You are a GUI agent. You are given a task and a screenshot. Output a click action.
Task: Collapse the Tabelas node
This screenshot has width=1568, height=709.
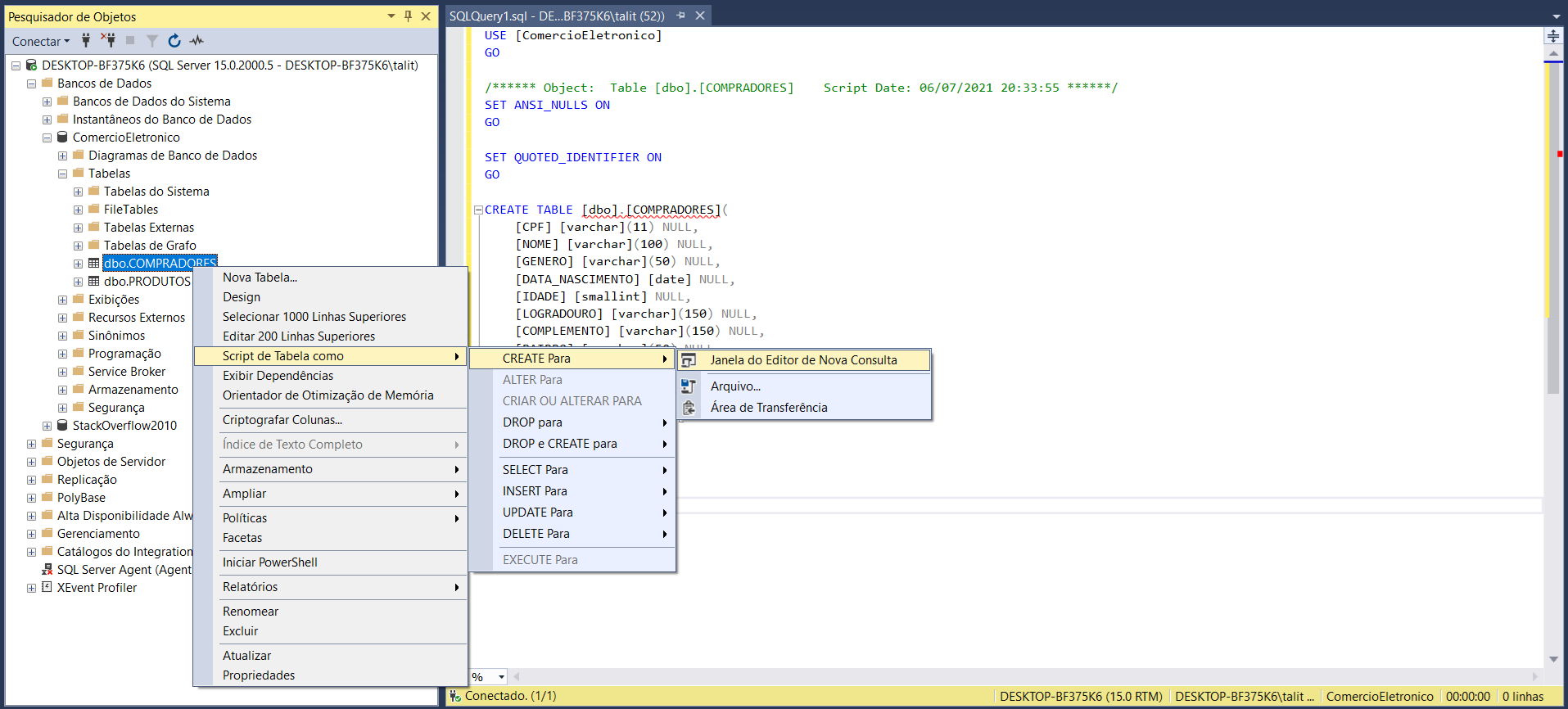62,174
